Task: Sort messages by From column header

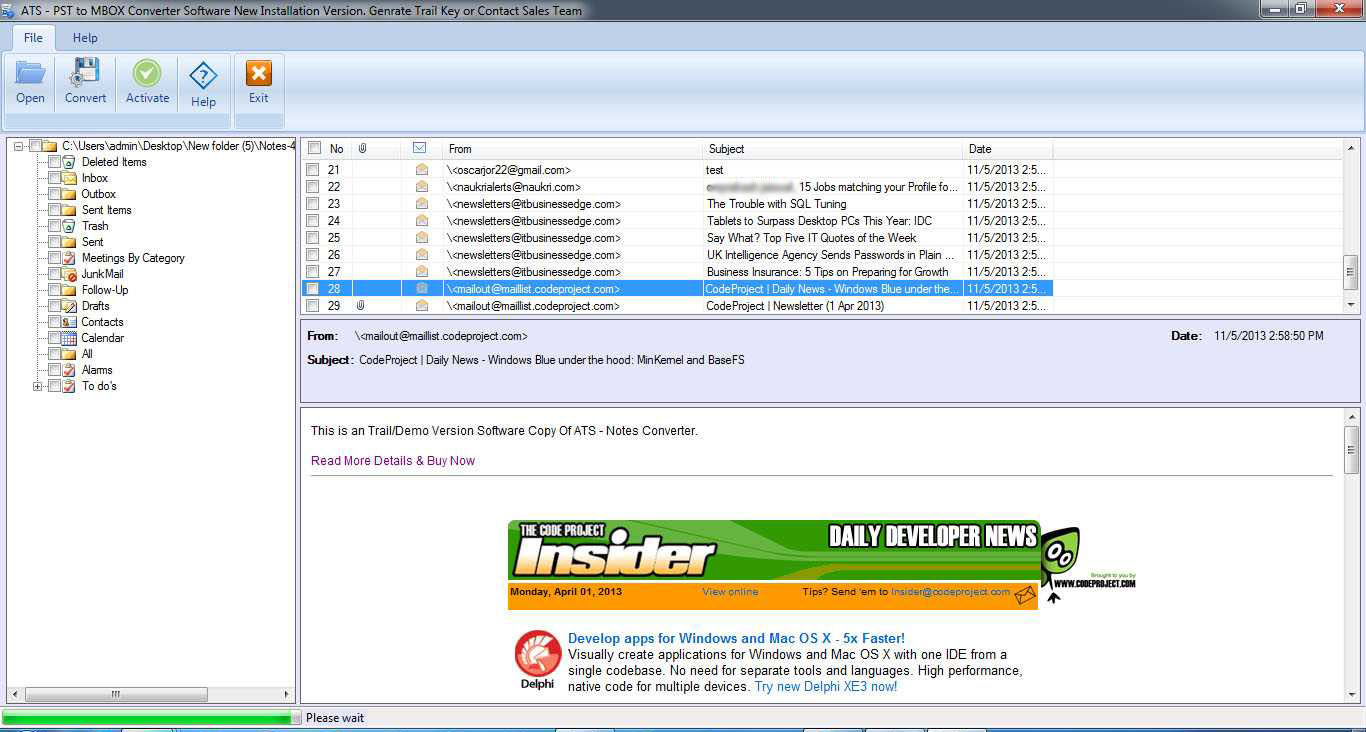Action: coord(574,149)
